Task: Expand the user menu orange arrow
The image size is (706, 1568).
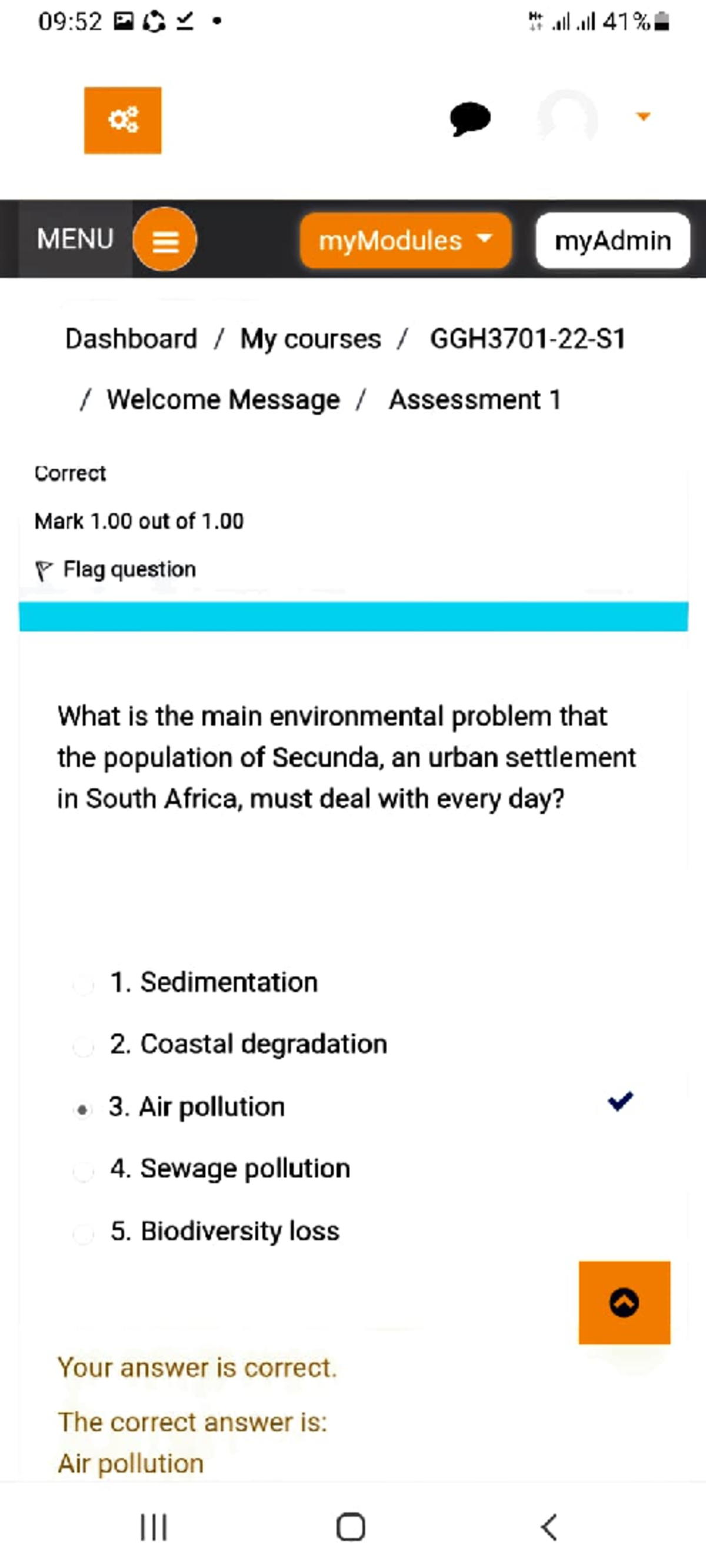Action: click(642, 116)
